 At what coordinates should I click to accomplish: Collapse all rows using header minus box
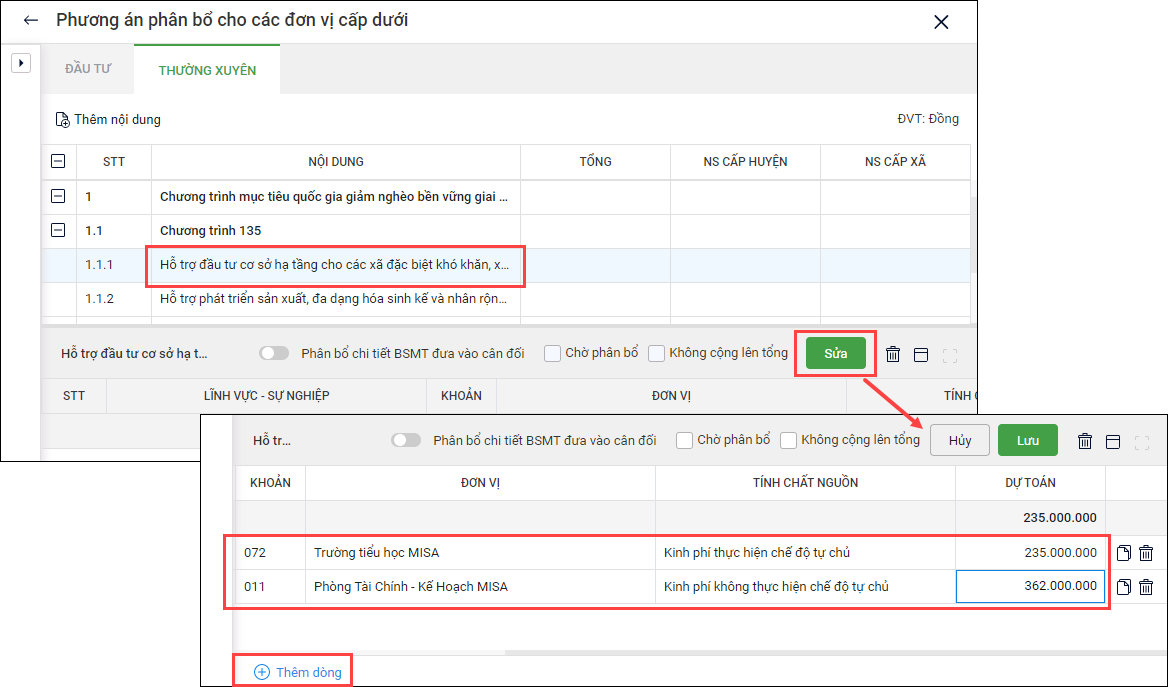(x=58, y=162)
